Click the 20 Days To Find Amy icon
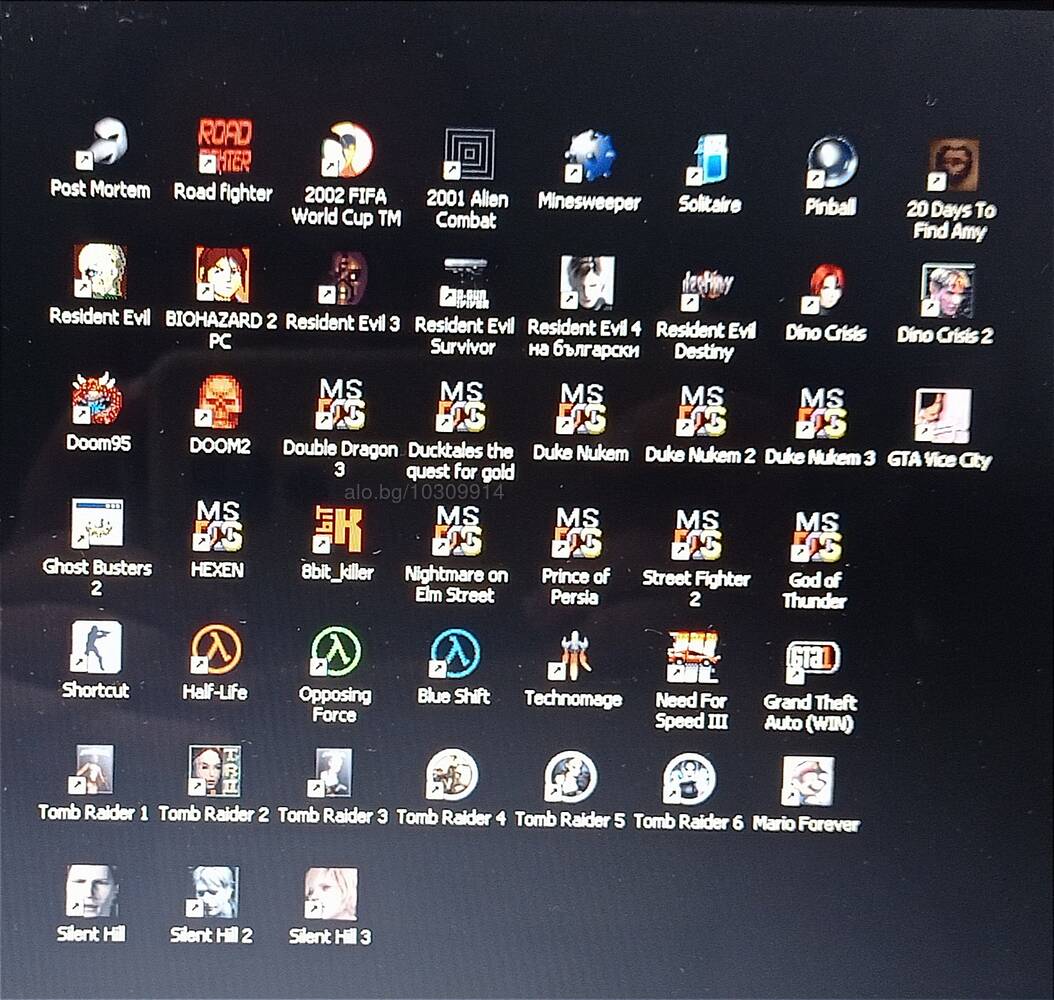Viewport: 1054px width, 1000px height. pyautogui.click(x=953, y=165)
